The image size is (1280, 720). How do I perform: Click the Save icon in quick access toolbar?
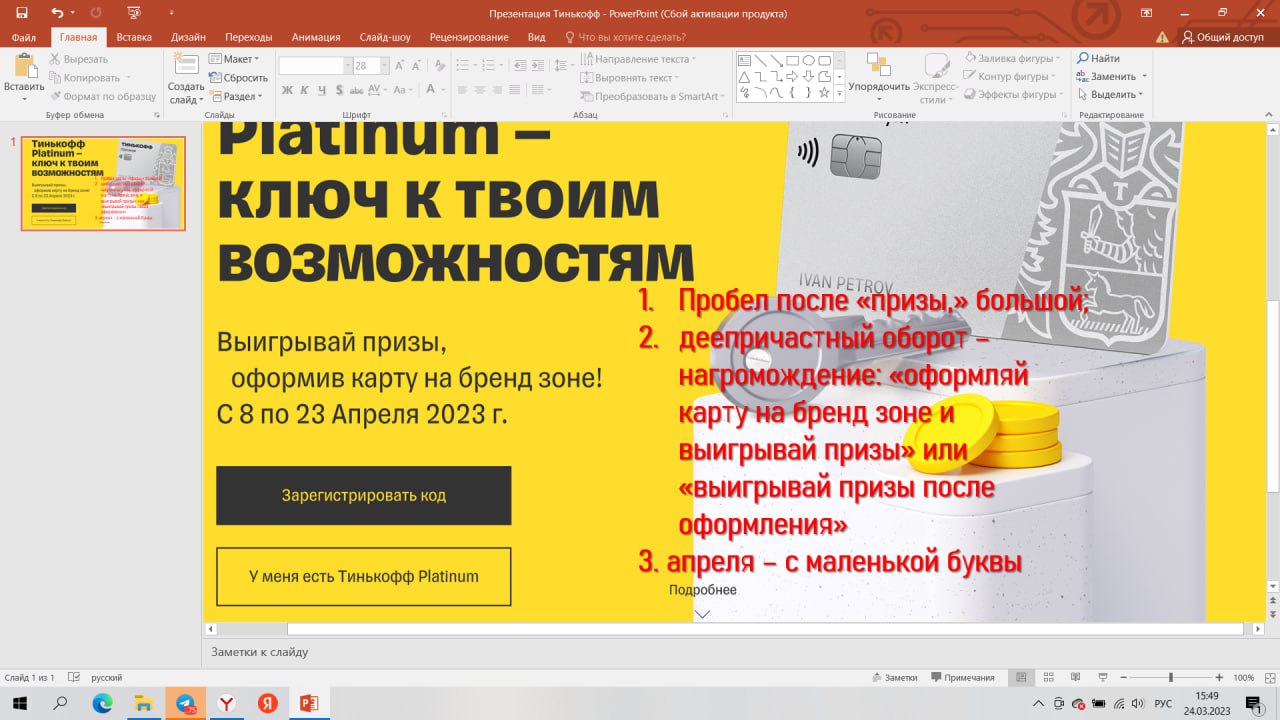coord(21,13)
